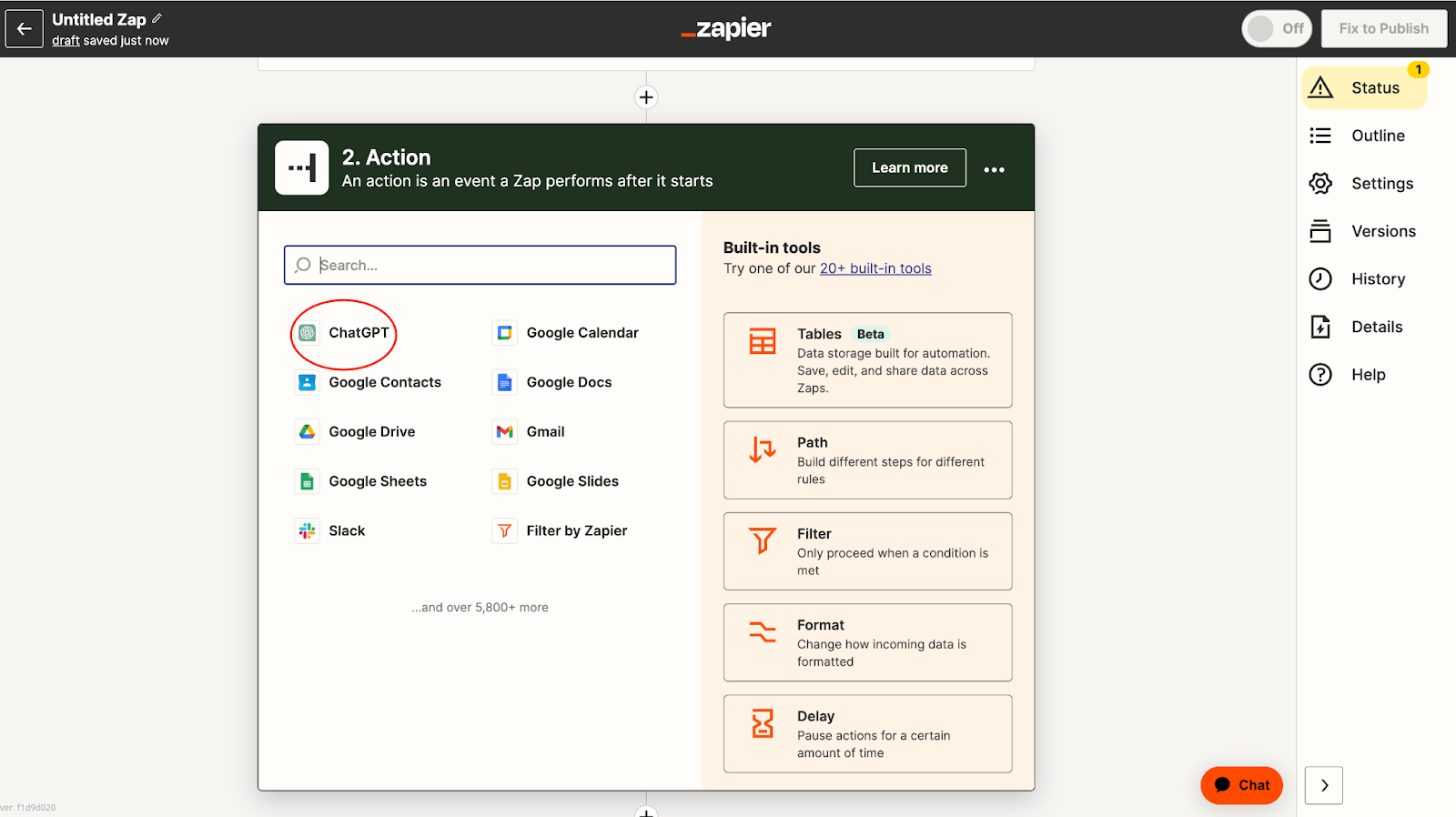The height and width of the screenshot is (817, 1456).
Task: Select the Filter by Zapier icon
Action: (x=505, y=530)
